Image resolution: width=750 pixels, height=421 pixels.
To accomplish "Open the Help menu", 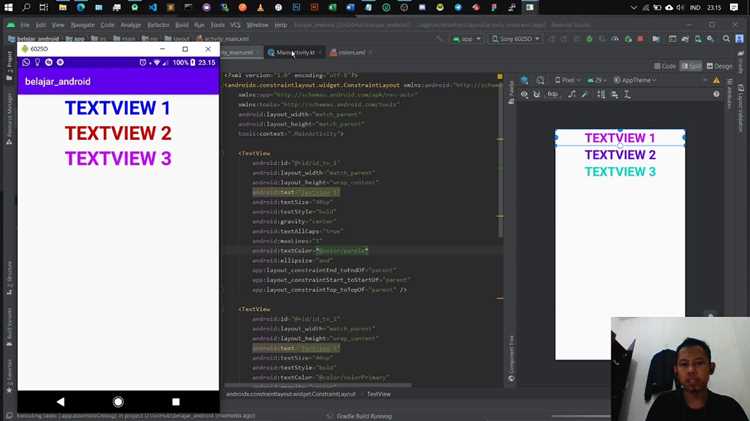I will 281,25.
